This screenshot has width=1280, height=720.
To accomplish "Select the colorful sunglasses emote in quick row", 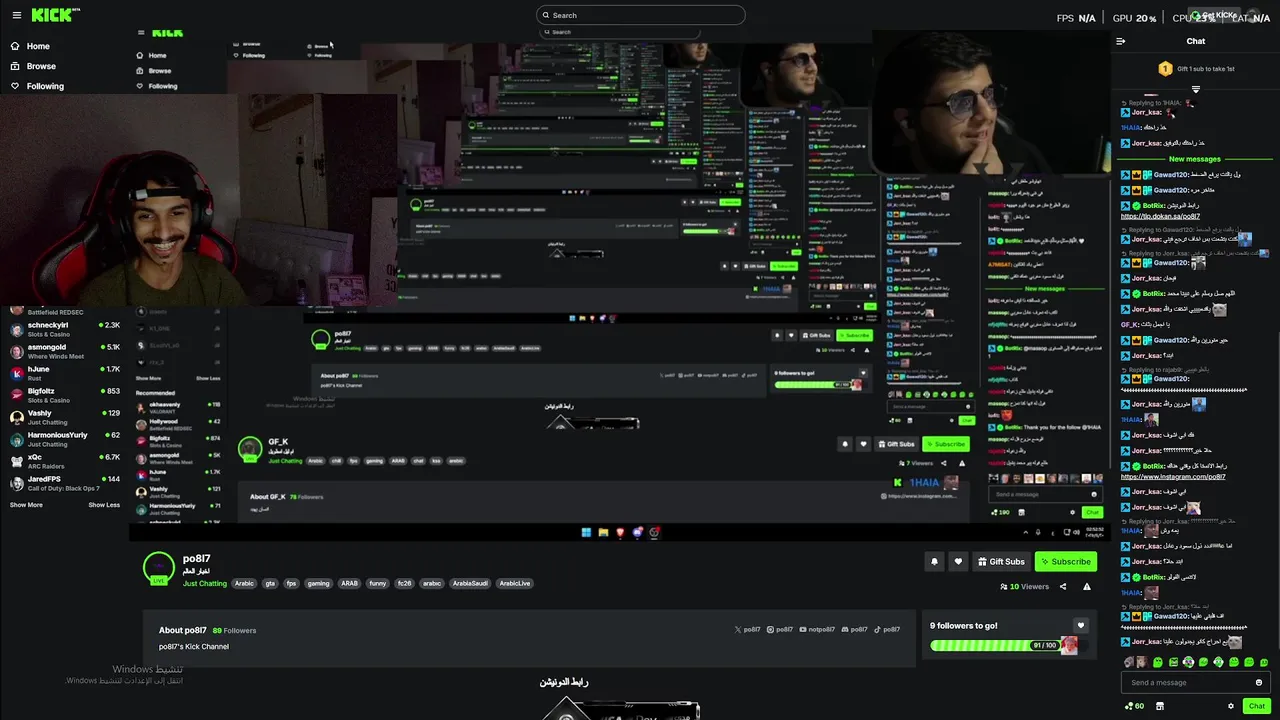I will [1189, 662].
